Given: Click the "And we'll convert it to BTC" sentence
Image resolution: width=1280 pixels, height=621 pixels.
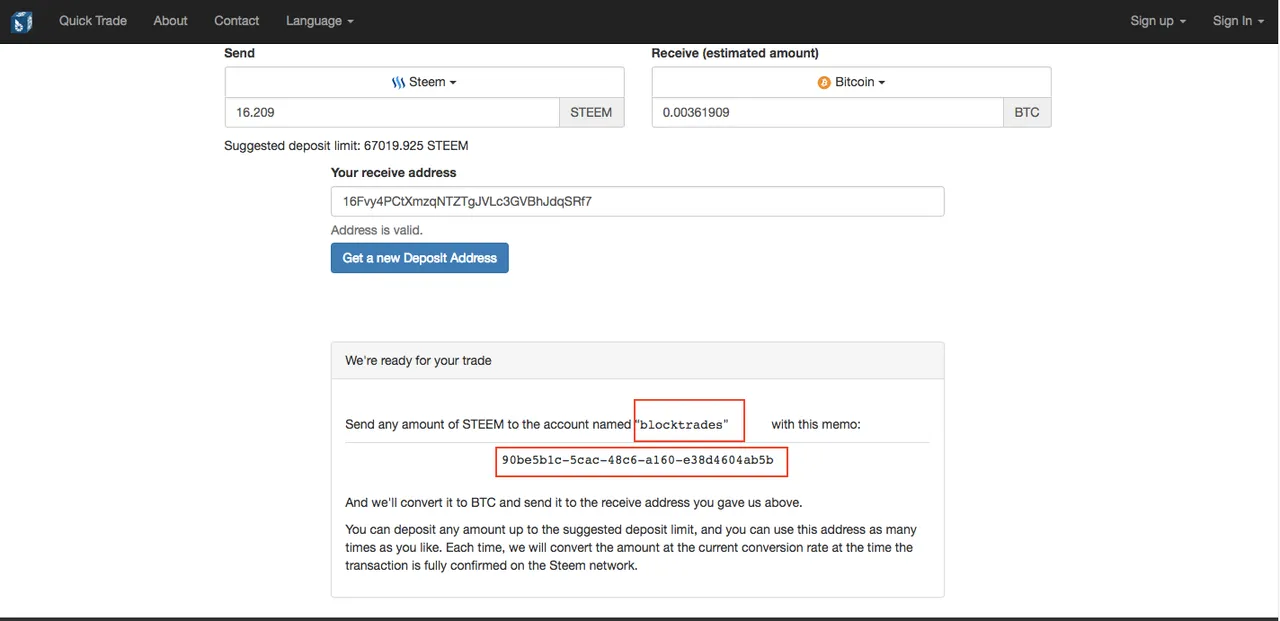Looking at the screenshot, I should click(574, 502).
